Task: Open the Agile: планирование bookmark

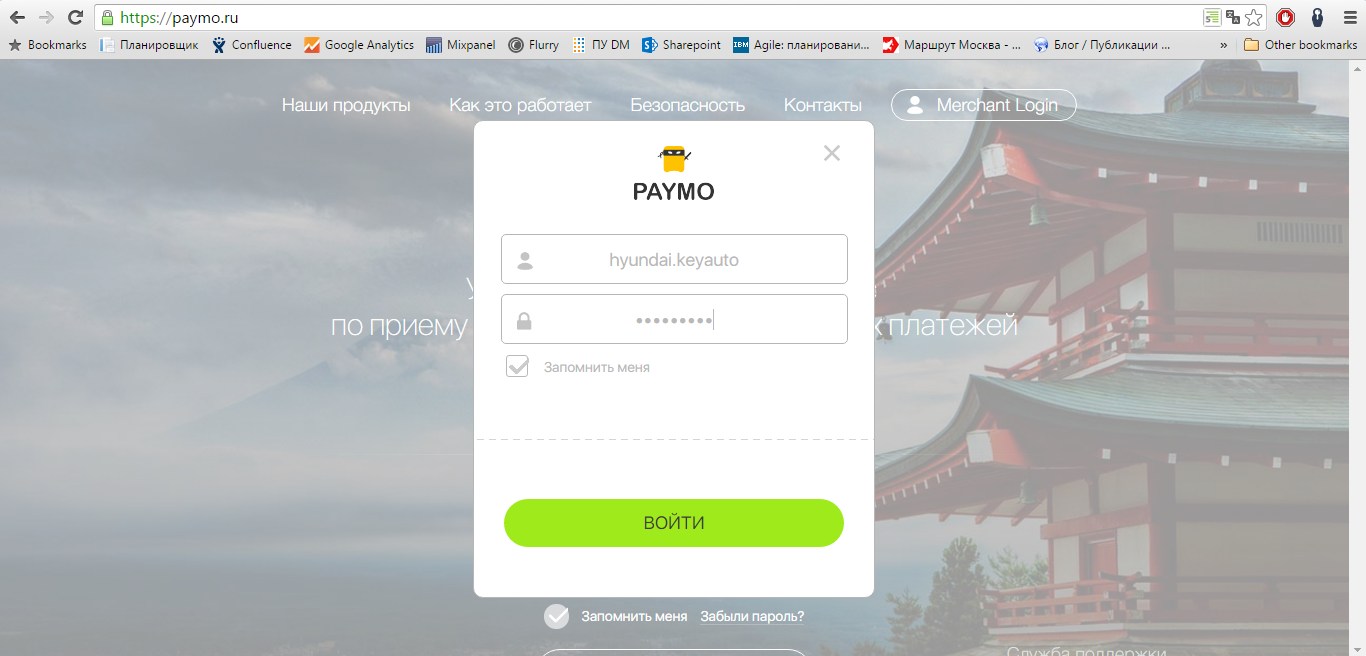Action: point(802,45)
